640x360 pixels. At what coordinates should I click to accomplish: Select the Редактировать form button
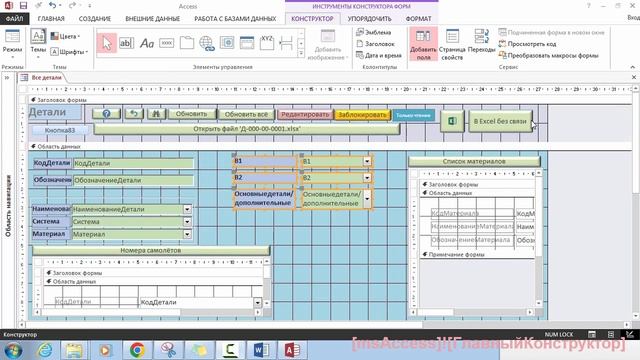(x=305, y=115)
